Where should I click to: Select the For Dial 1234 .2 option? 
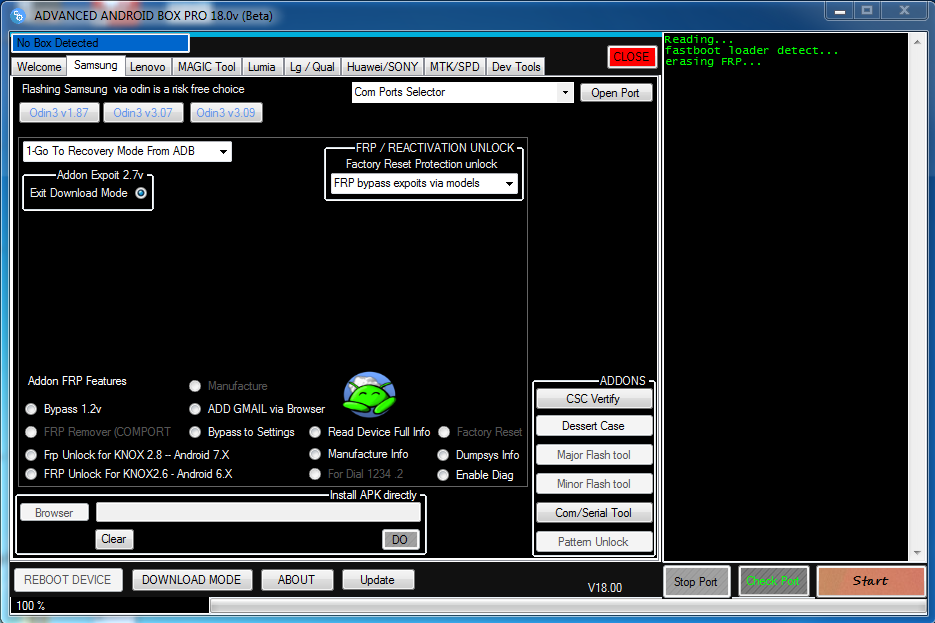(x=315, y=474)
